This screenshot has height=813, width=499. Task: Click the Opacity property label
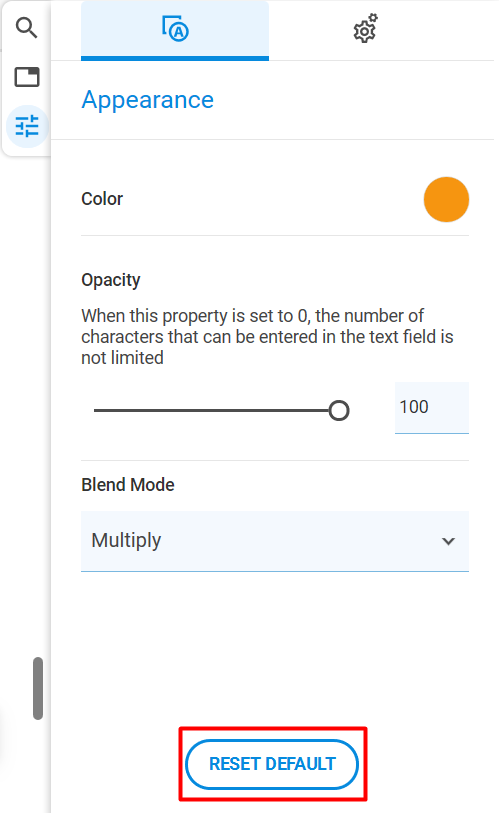(x=111, y=280)
